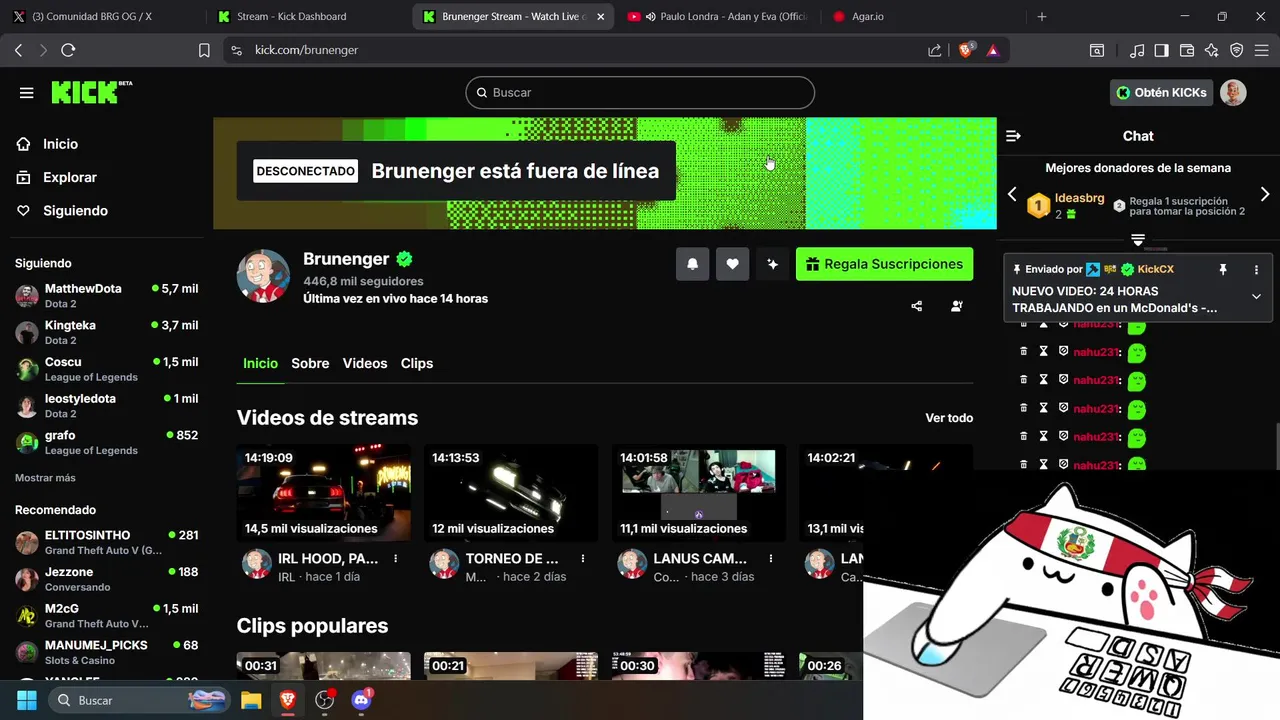Expand the pinned KickCX message
1280x720 pixels.
pyautogui.click(x=1256, y=297)
